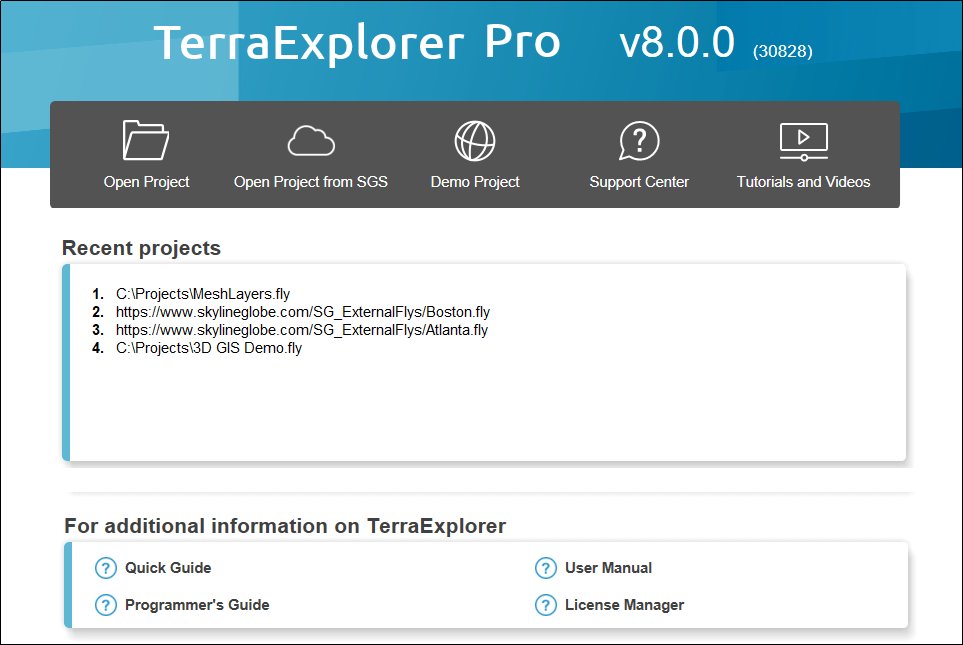Open the recent MeshLayers.fly project
Screen dimensions: 963x645
point(202,294)
